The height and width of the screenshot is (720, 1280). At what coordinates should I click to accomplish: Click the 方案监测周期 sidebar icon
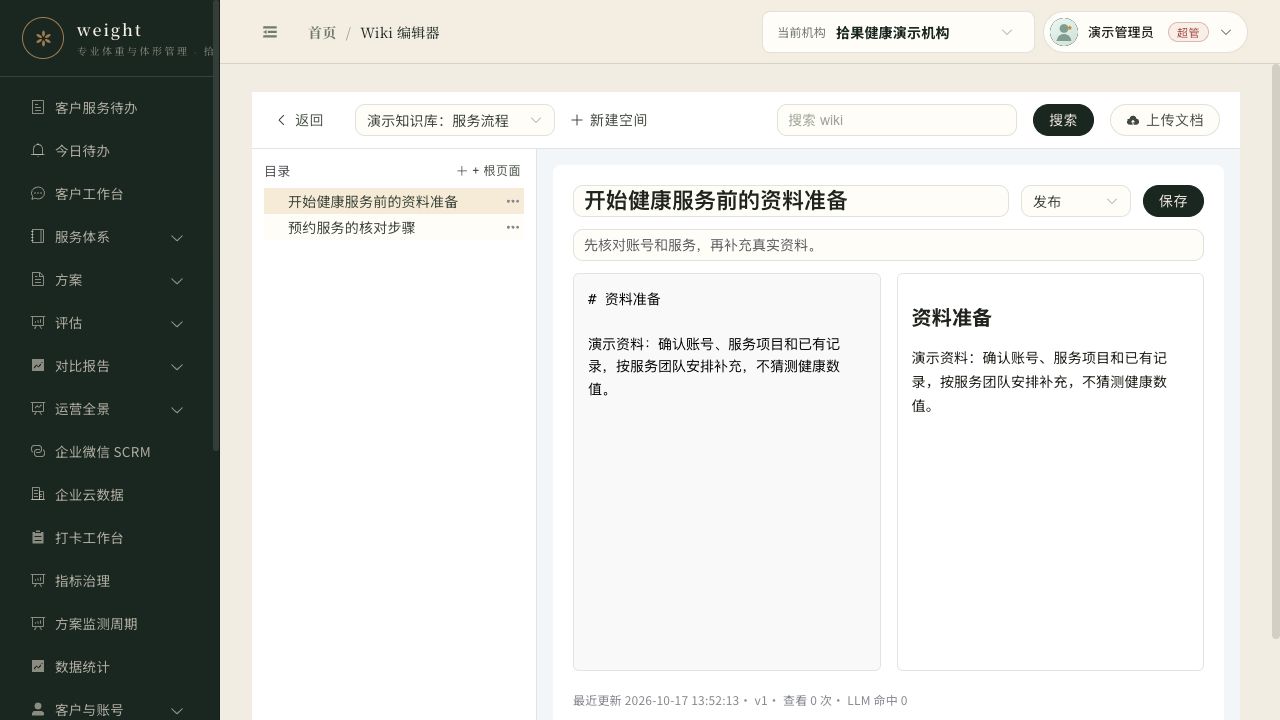coord(38,623)
